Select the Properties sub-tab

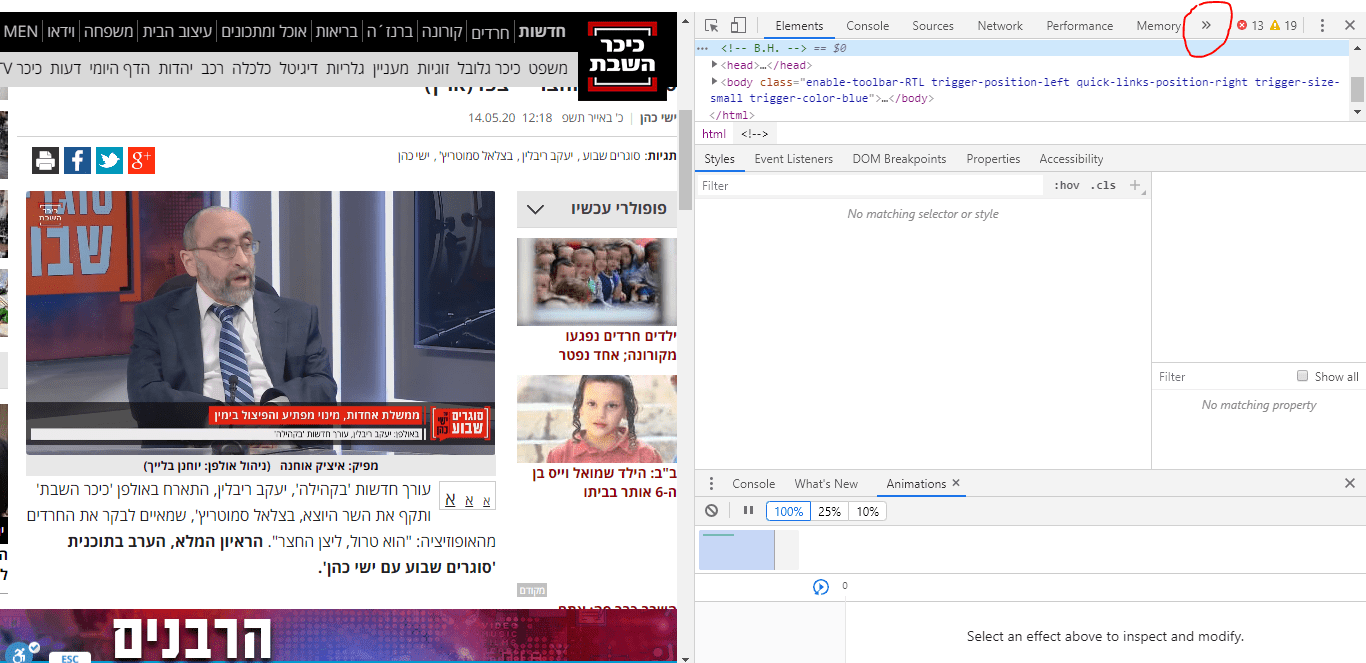pos(993,159)
